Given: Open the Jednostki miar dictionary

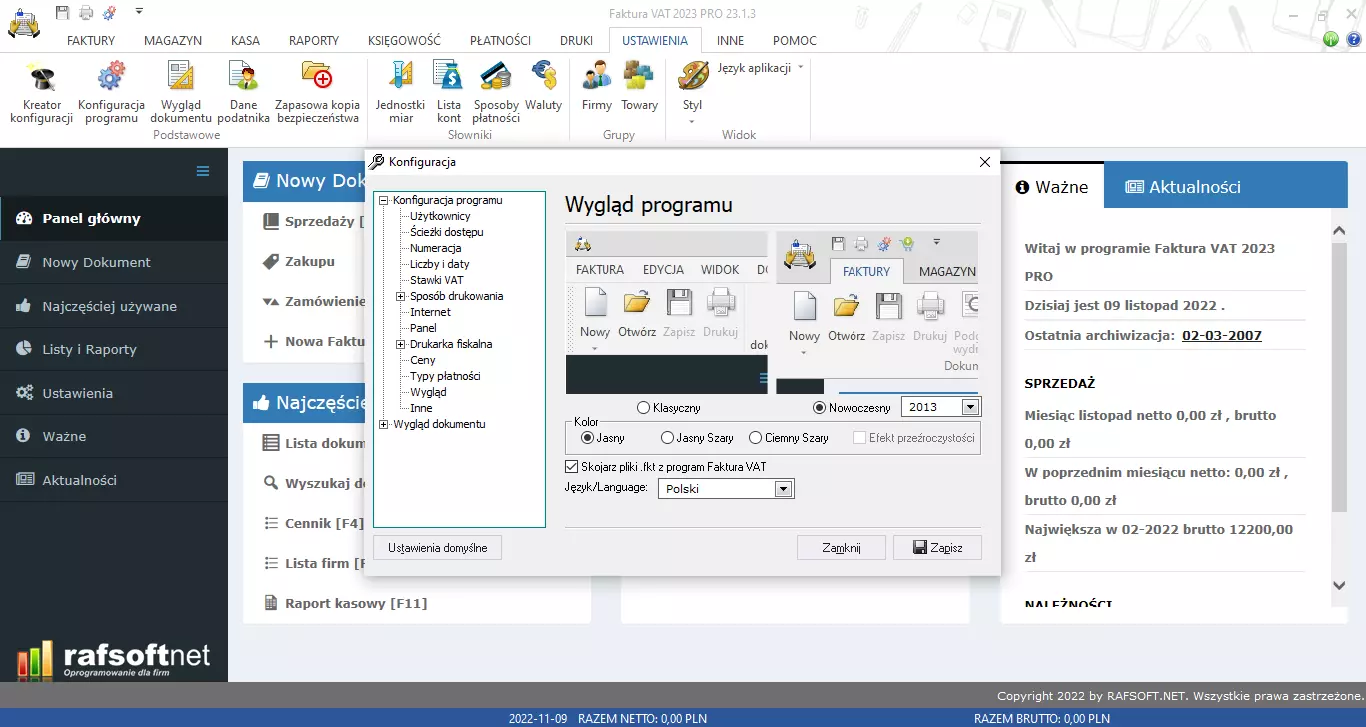Looking at the screenshot, I should tap(399, 90).
